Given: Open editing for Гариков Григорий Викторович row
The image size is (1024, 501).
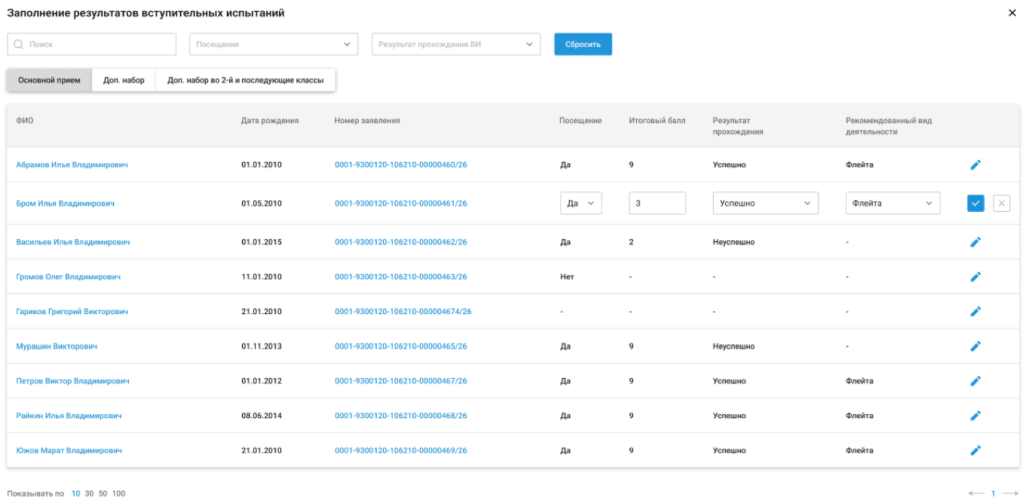Looking at the screenshot, I should 975,312.
